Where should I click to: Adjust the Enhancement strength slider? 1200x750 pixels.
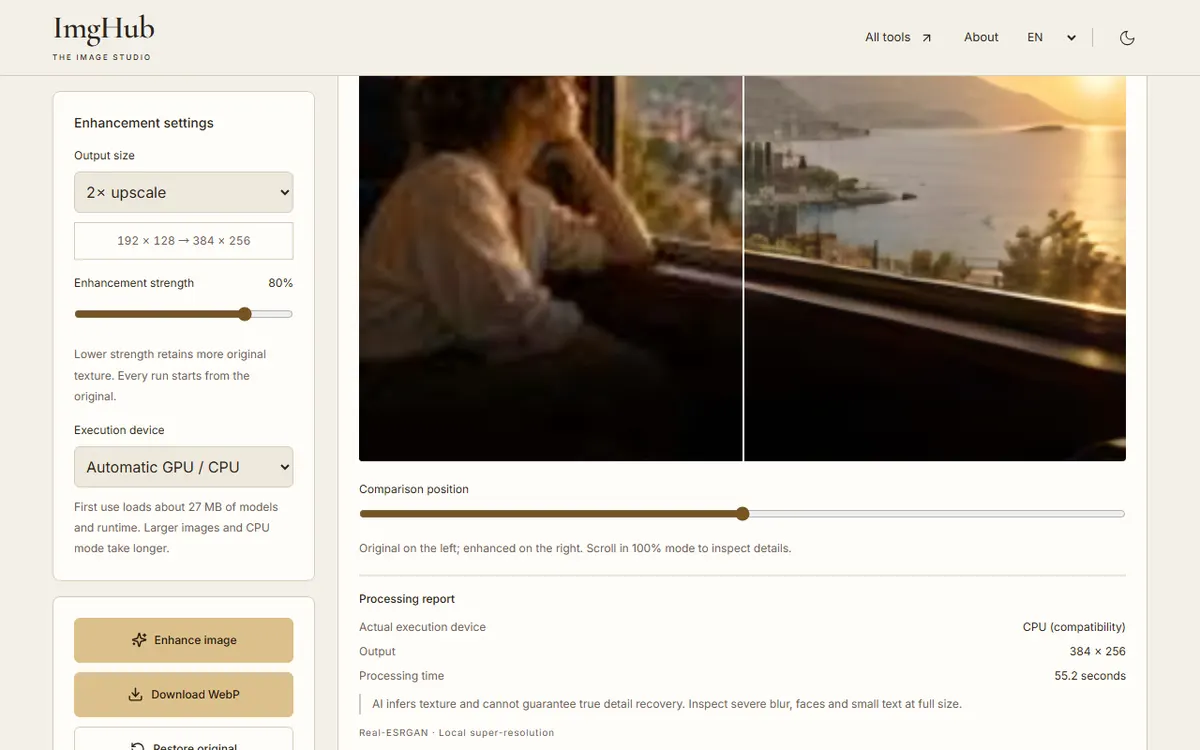183,314
